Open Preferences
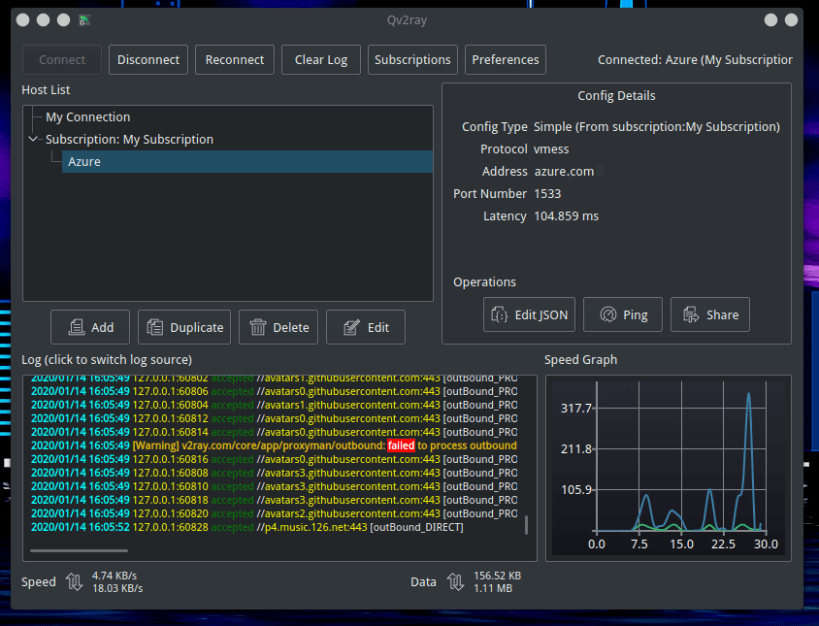This screenshot has width=819, height=626. click(x=505, y=60)
